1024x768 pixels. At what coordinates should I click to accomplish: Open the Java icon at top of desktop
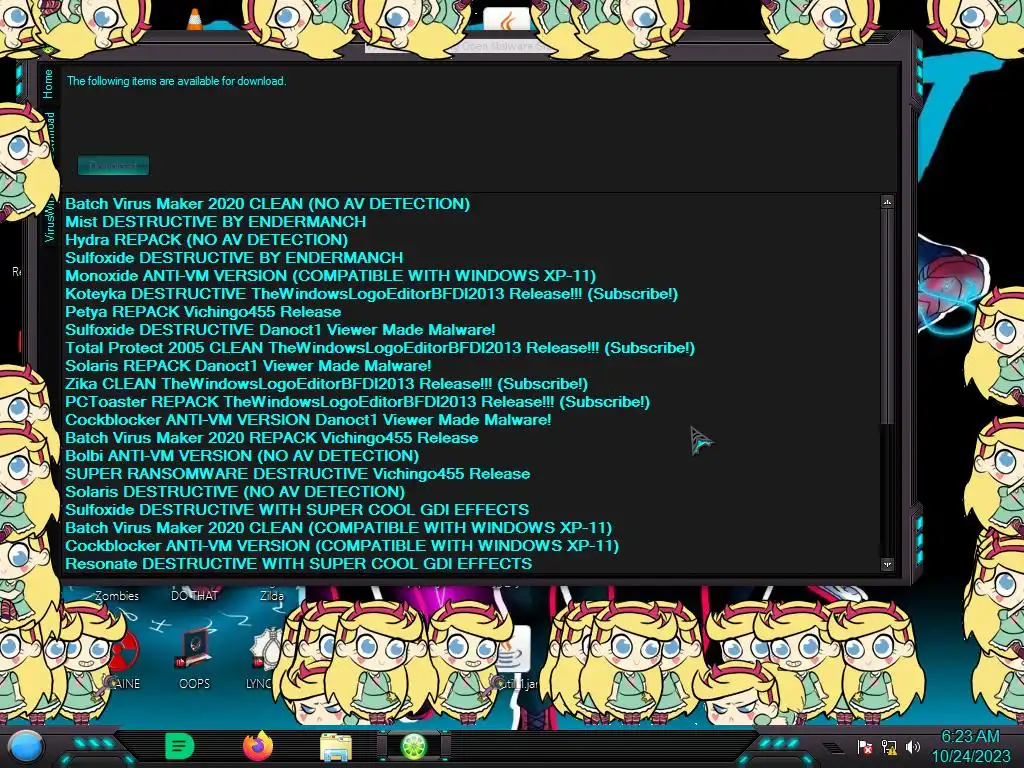point(507,20)
